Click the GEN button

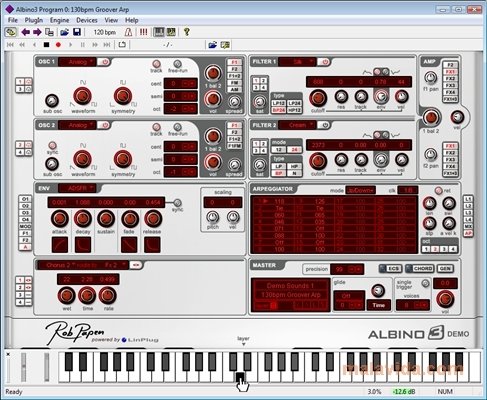point(445,268)
